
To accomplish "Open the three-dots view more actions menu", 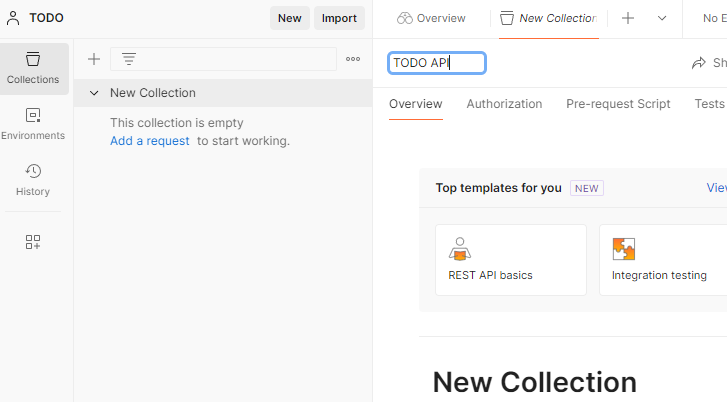I will coord(353,59).
